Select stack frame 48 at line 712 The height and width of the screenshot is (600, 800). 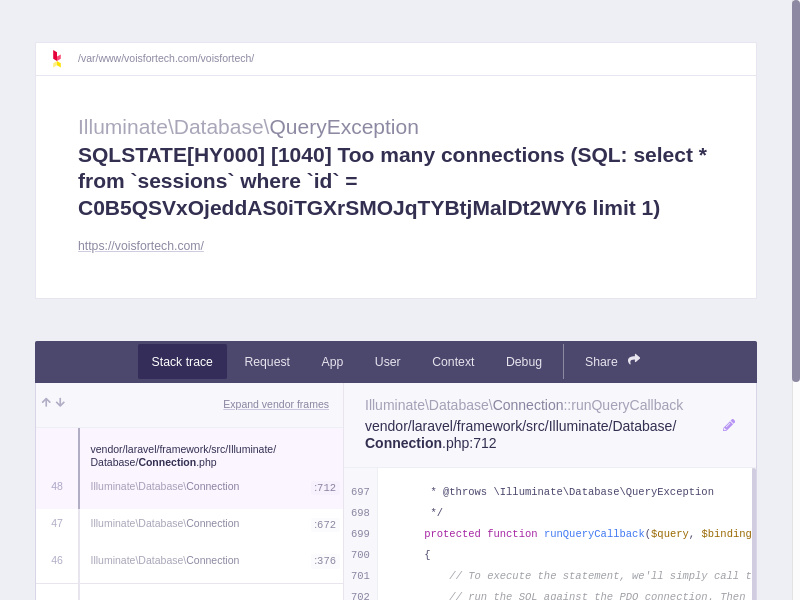(190, 486)
